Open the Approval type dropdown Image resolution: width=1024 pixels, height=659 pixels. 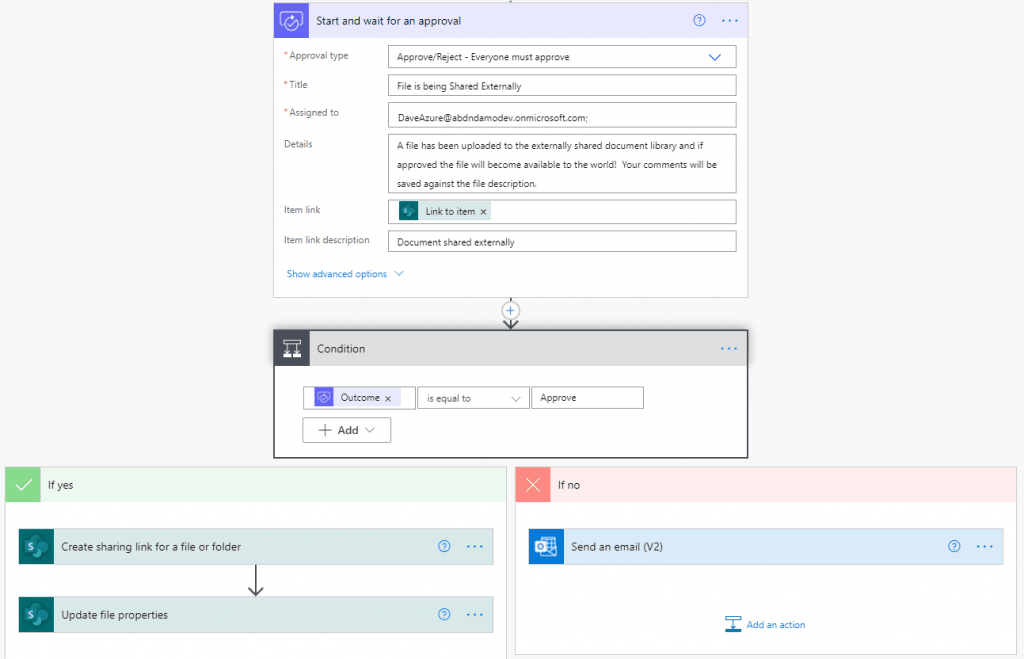click(714, 57)
